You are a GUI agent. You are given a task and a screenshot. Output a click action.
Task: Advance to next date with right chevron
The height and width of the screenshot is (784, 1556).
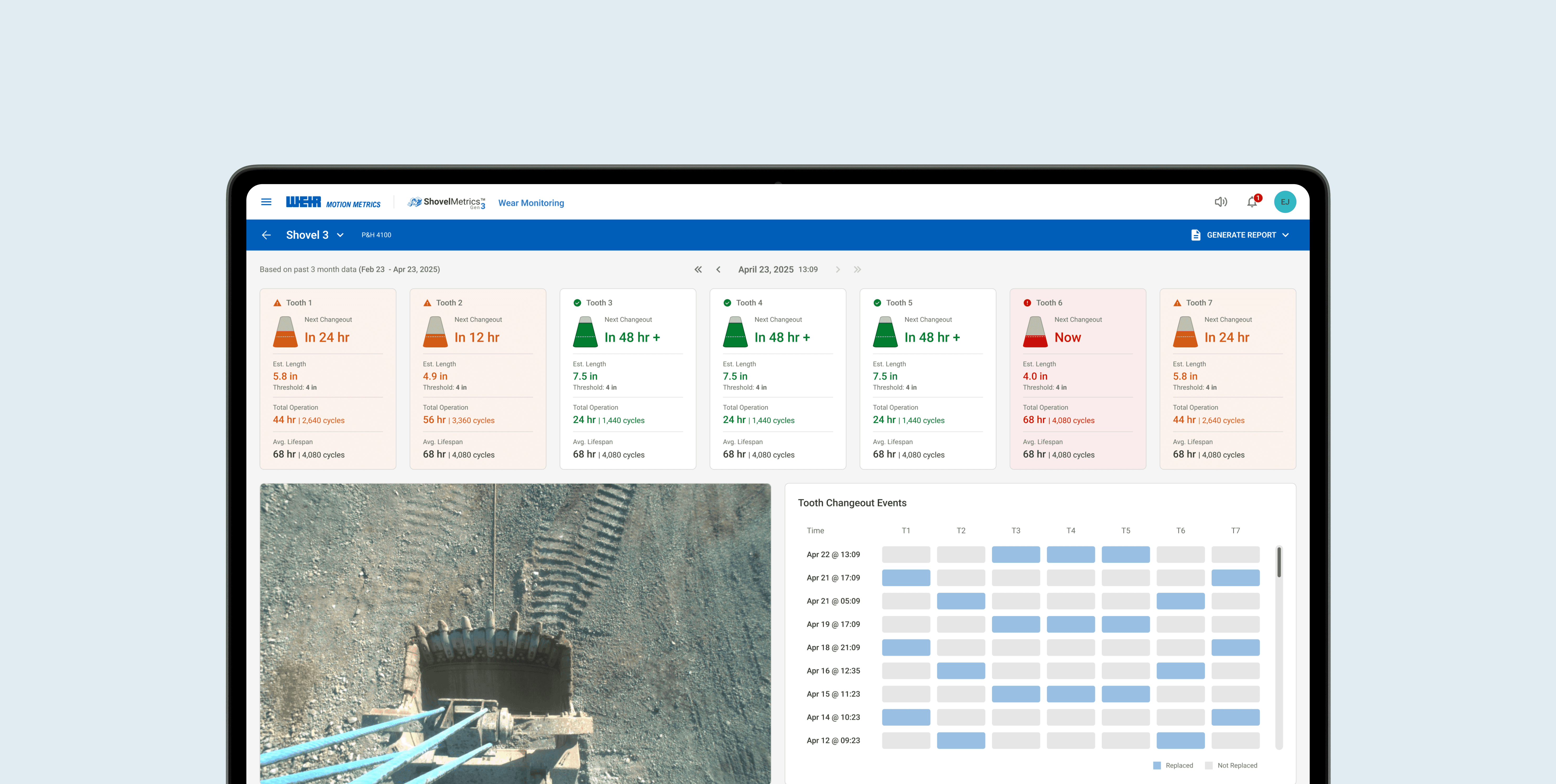(x=838, y=270)
